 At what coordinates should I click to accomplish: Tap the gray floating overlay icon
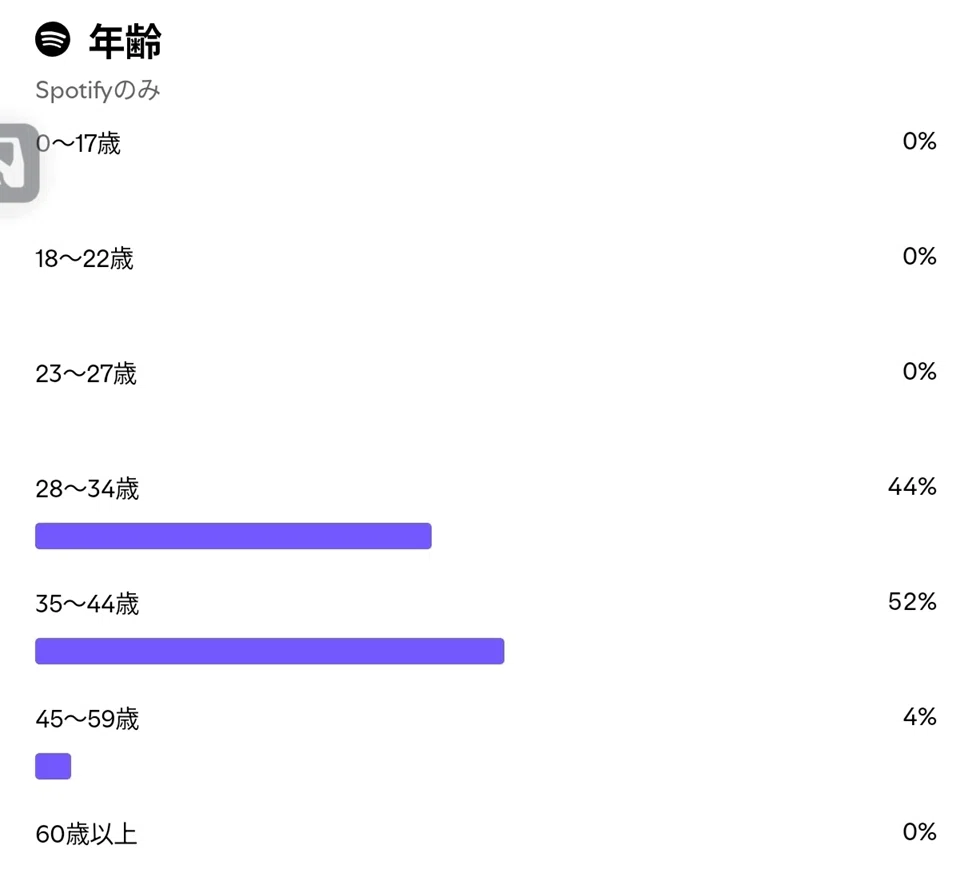pos(19,163)
